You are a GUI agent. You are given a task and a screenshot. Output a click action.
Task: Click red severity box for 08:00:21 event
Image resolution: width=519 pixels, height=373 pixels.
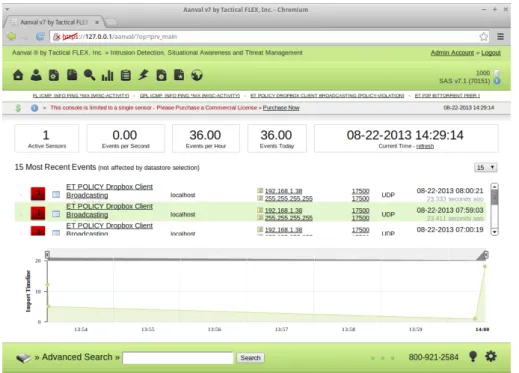point(38,194)
